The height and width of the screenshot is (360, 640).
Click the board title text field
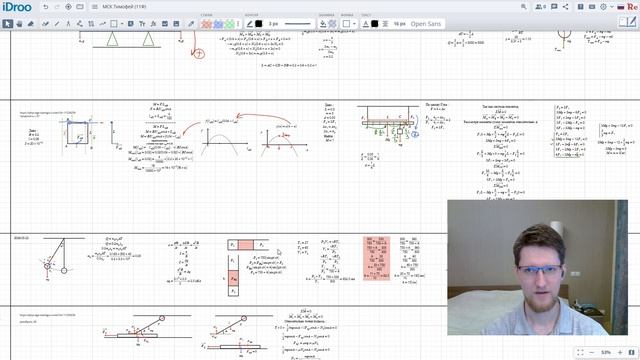coord(124,7)
